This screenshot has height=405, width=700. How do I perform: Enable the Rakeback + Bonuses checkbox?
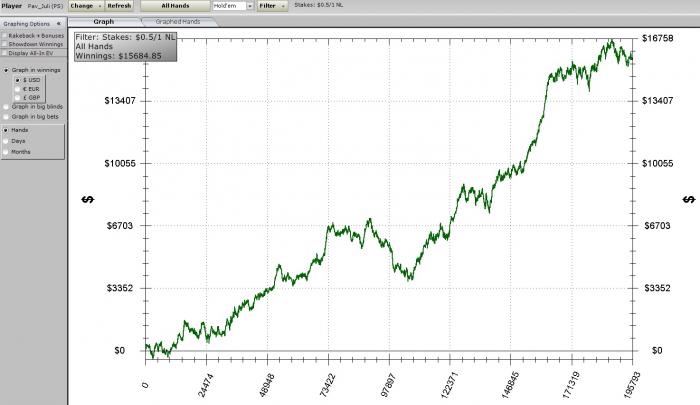4,36
